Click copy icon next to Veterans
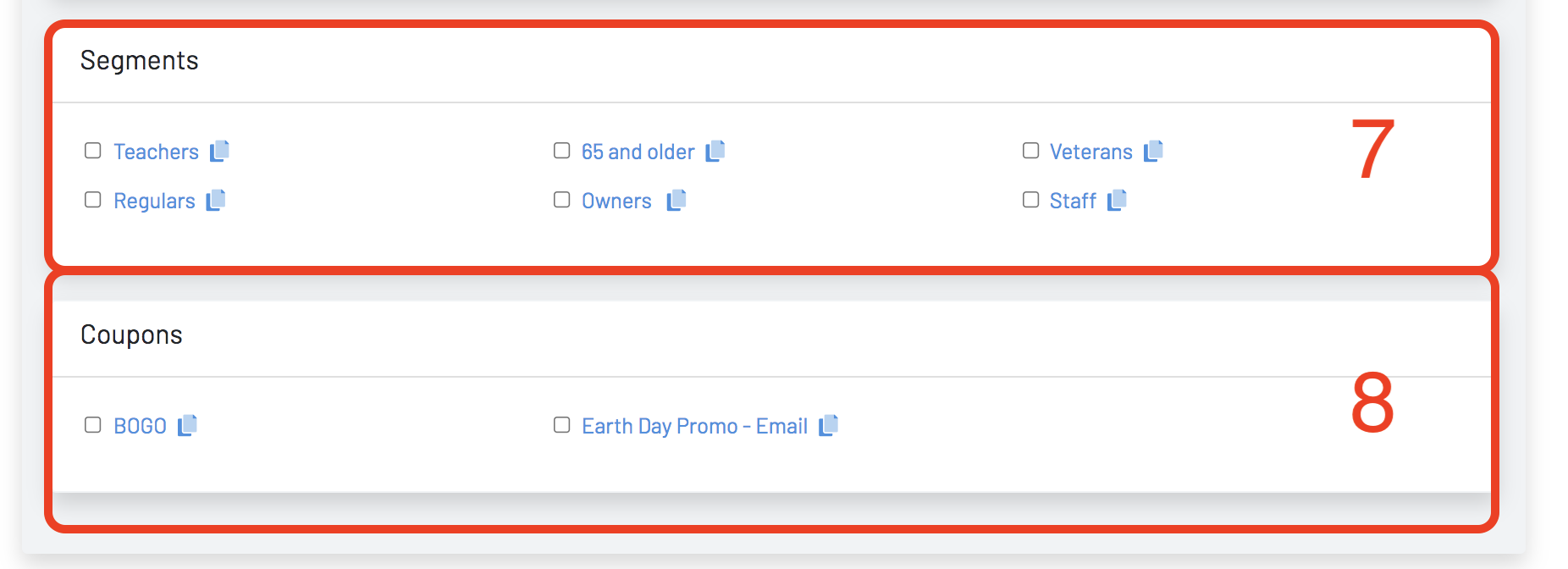The width and height of the screenshot is (1568, 569). (1153, 151)
